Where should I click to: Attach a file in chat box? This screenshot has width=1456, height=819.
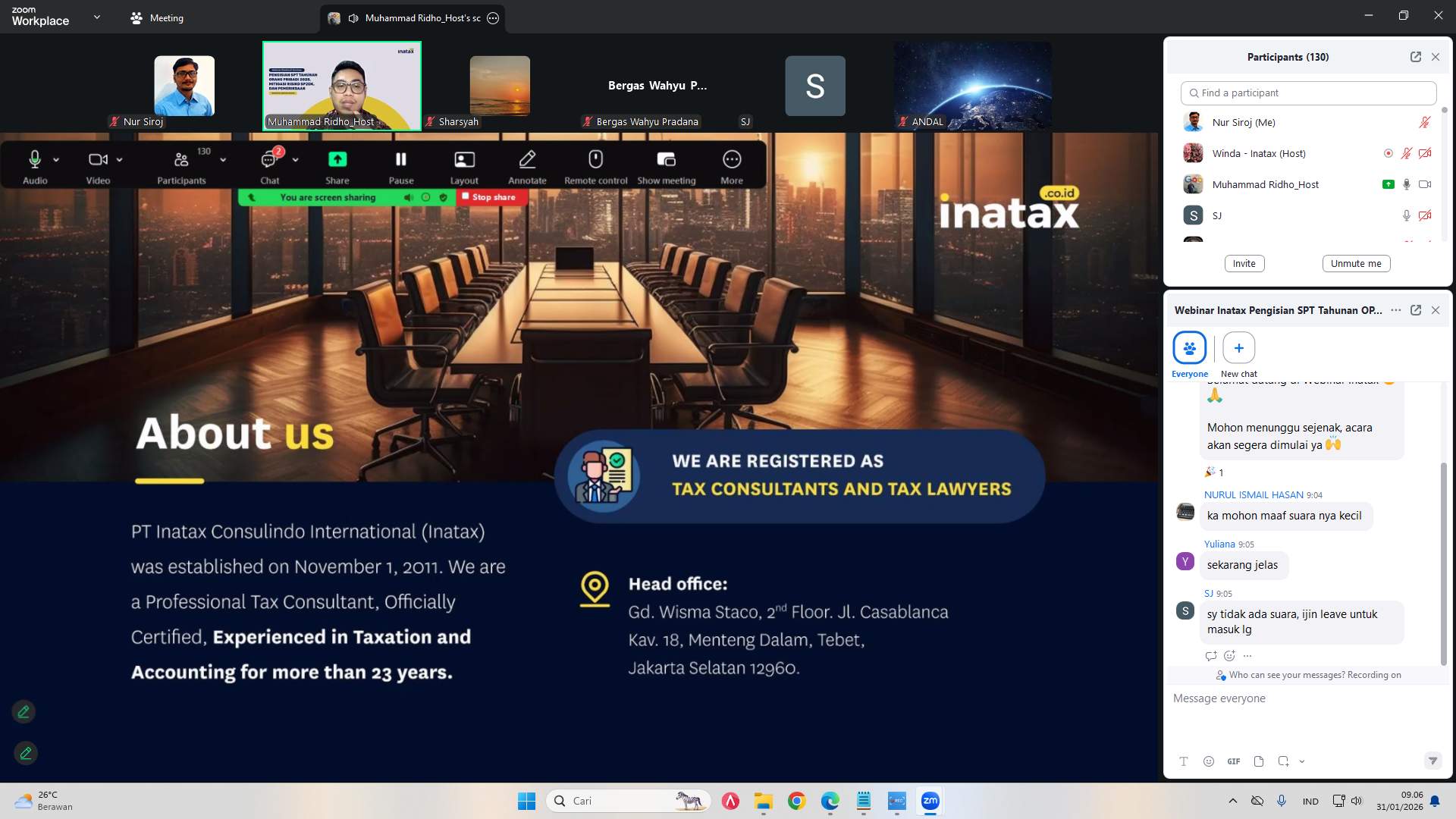pos(1259,761)
